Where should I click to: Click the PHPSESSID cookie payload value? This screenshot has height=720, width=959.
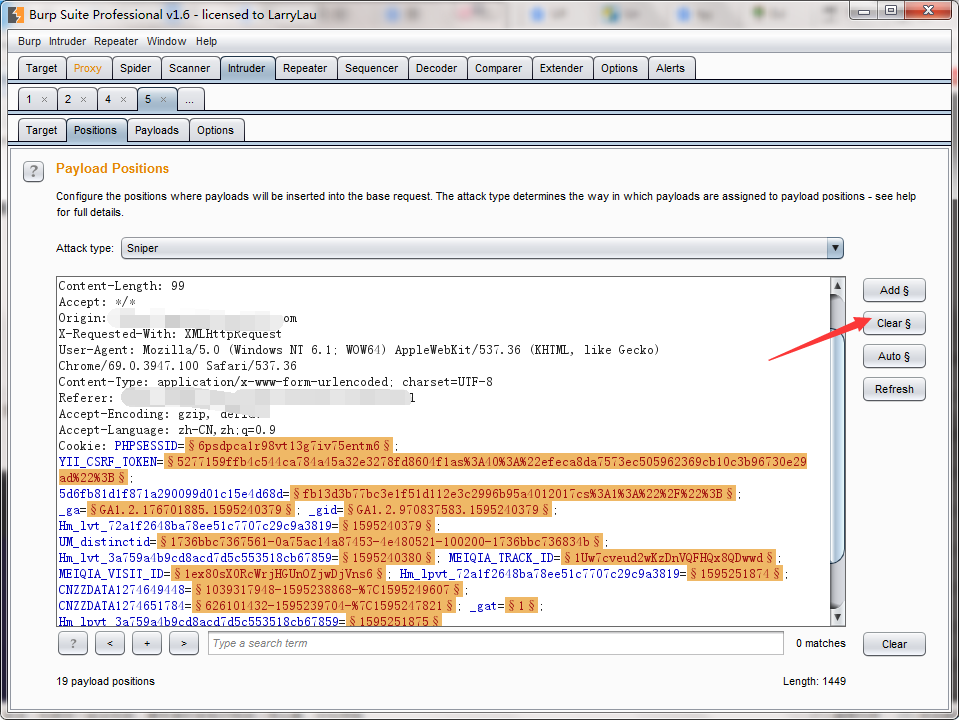289,446
